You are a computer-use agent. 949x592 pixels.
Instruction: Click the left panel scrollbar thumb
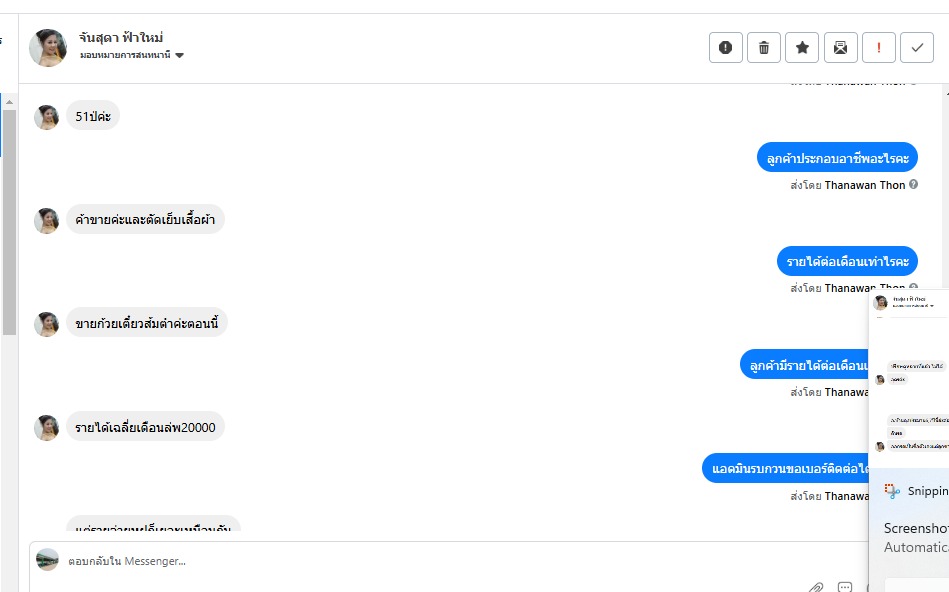[9, 220]
